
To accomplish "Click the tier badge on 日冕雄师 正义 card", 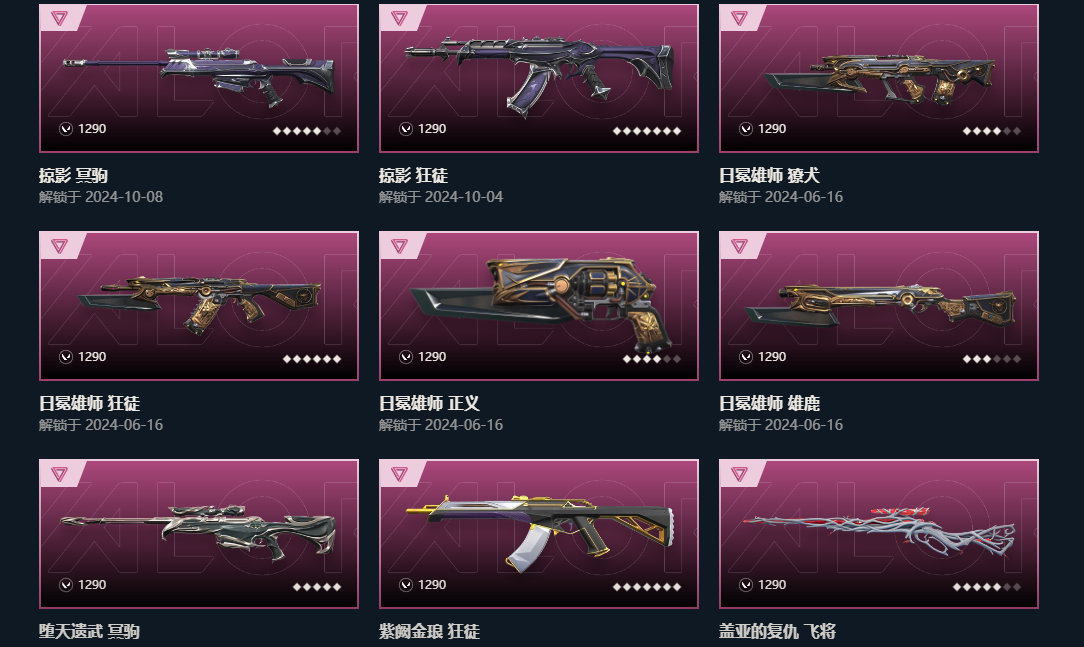I will point(400,246).
